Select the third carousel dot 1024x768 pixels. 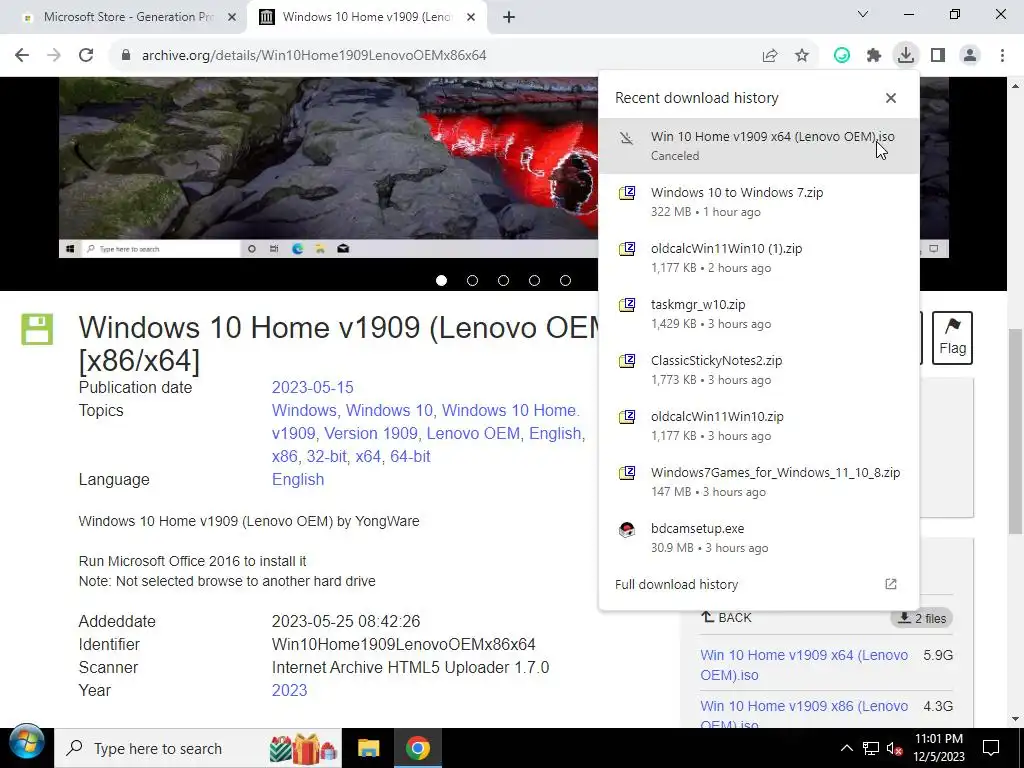[x=503, y=280]
